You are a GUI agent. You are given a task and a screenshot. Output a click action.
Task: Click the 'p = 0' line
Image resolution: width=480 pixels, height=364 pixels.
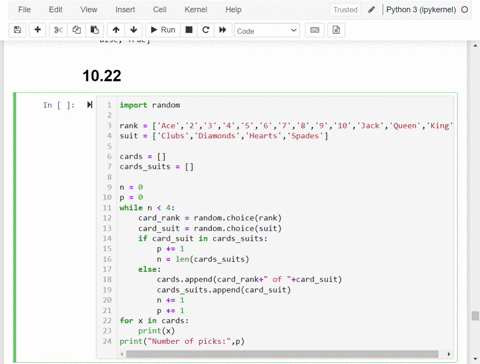(x=131, y=197)
